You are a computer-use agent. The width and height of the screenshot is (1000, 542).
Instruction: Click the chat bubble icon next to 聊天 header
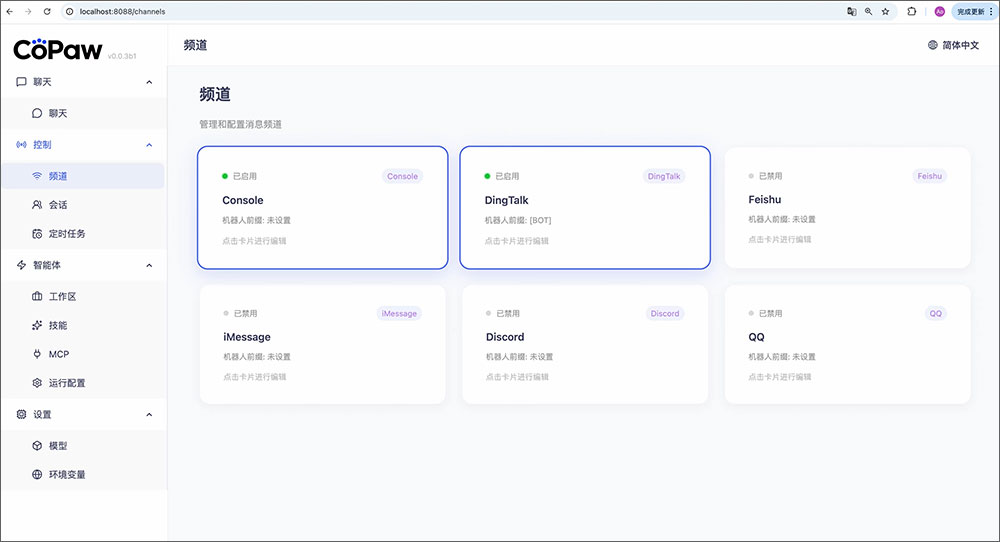[x=21, y=82]
